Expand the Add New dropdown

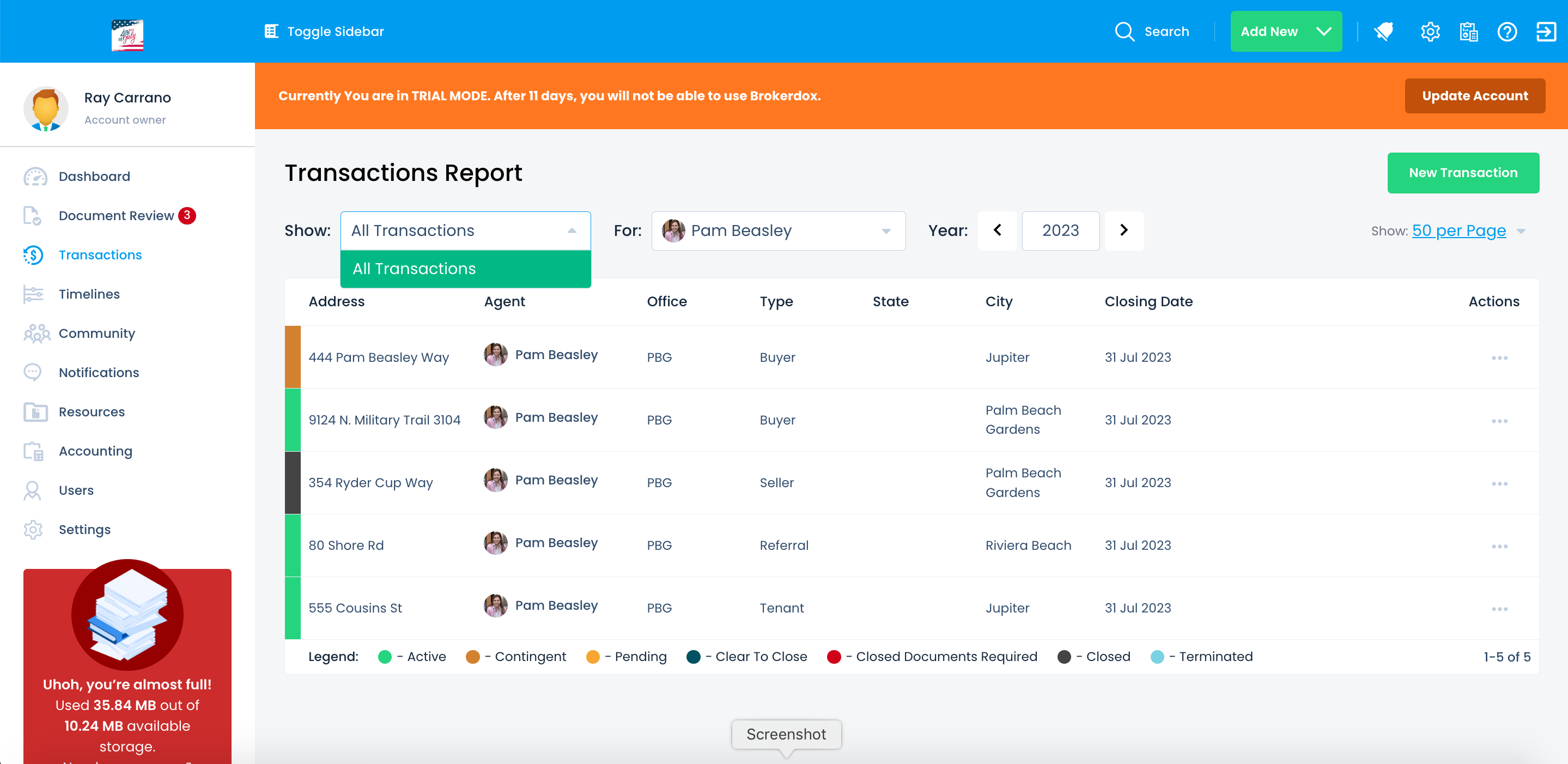coord(1323,32)
